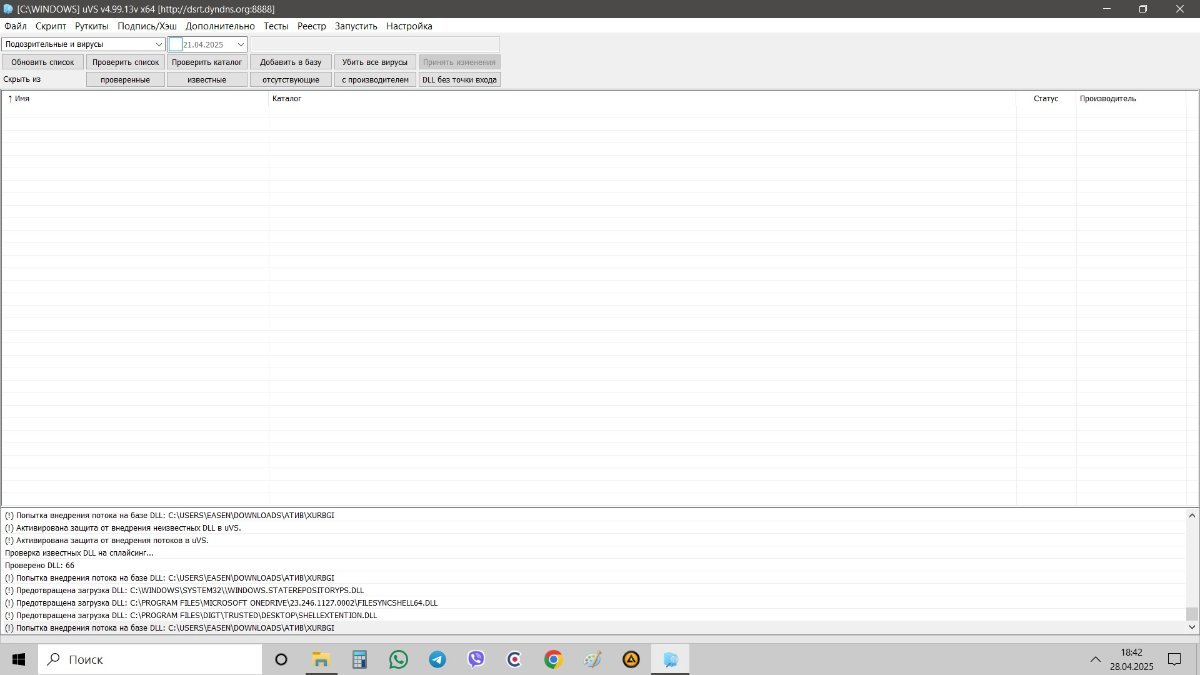Image resolution: width=1200 pixels, height=675 pixels.
Task: Open Telegram from the taskbar
Action: [437, 659]
